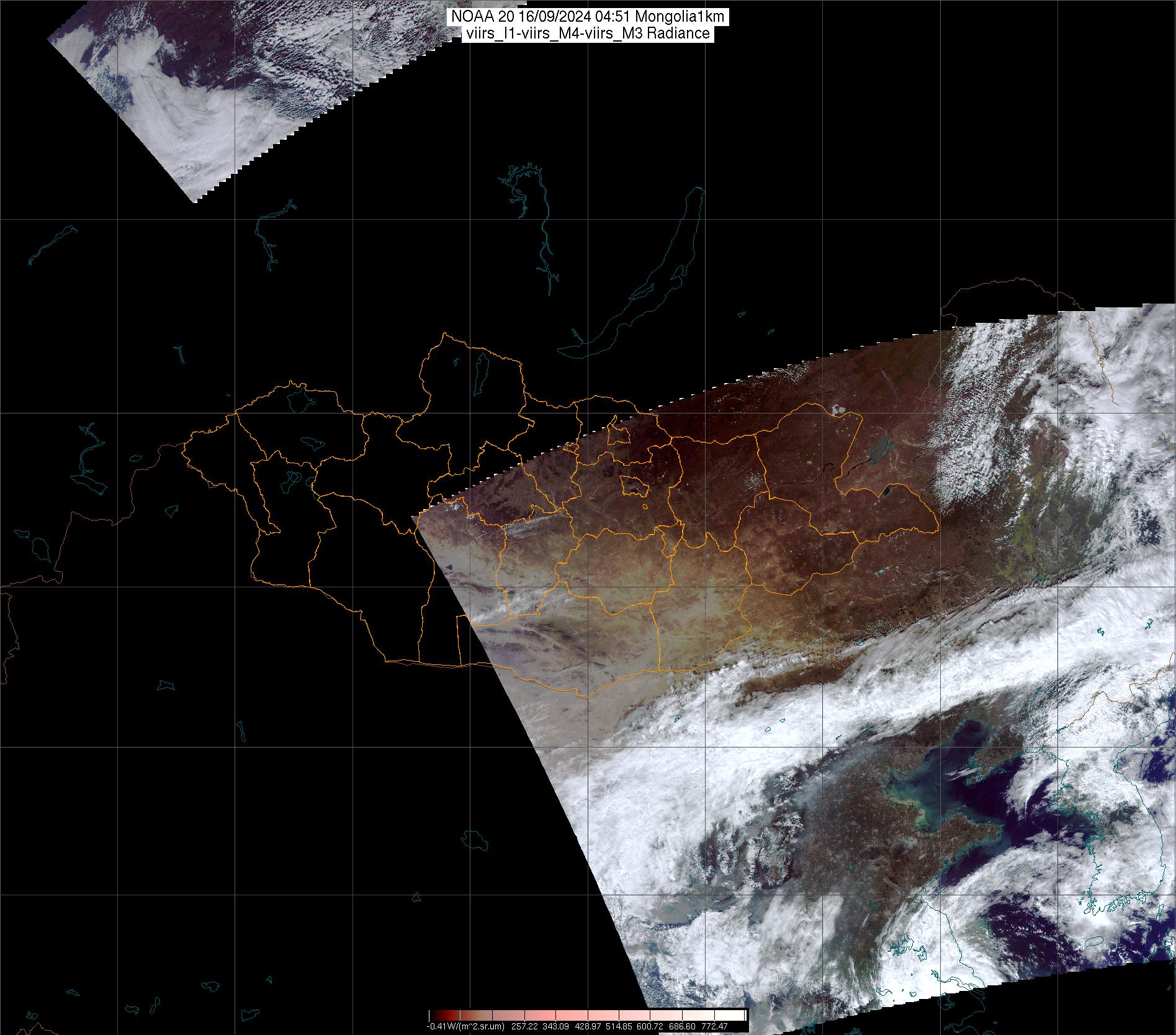Select the 428.97 scale value
1176x1035 pixels.
pos(588,1027)
